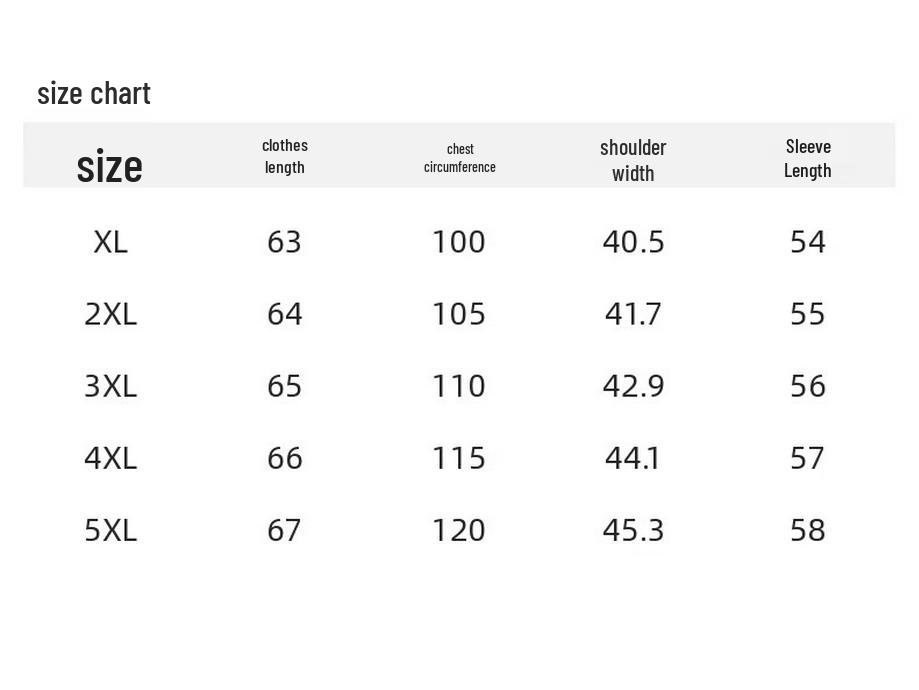
Task: Click the "Sleeve Length" column header
Action: [x=808, y=158]
